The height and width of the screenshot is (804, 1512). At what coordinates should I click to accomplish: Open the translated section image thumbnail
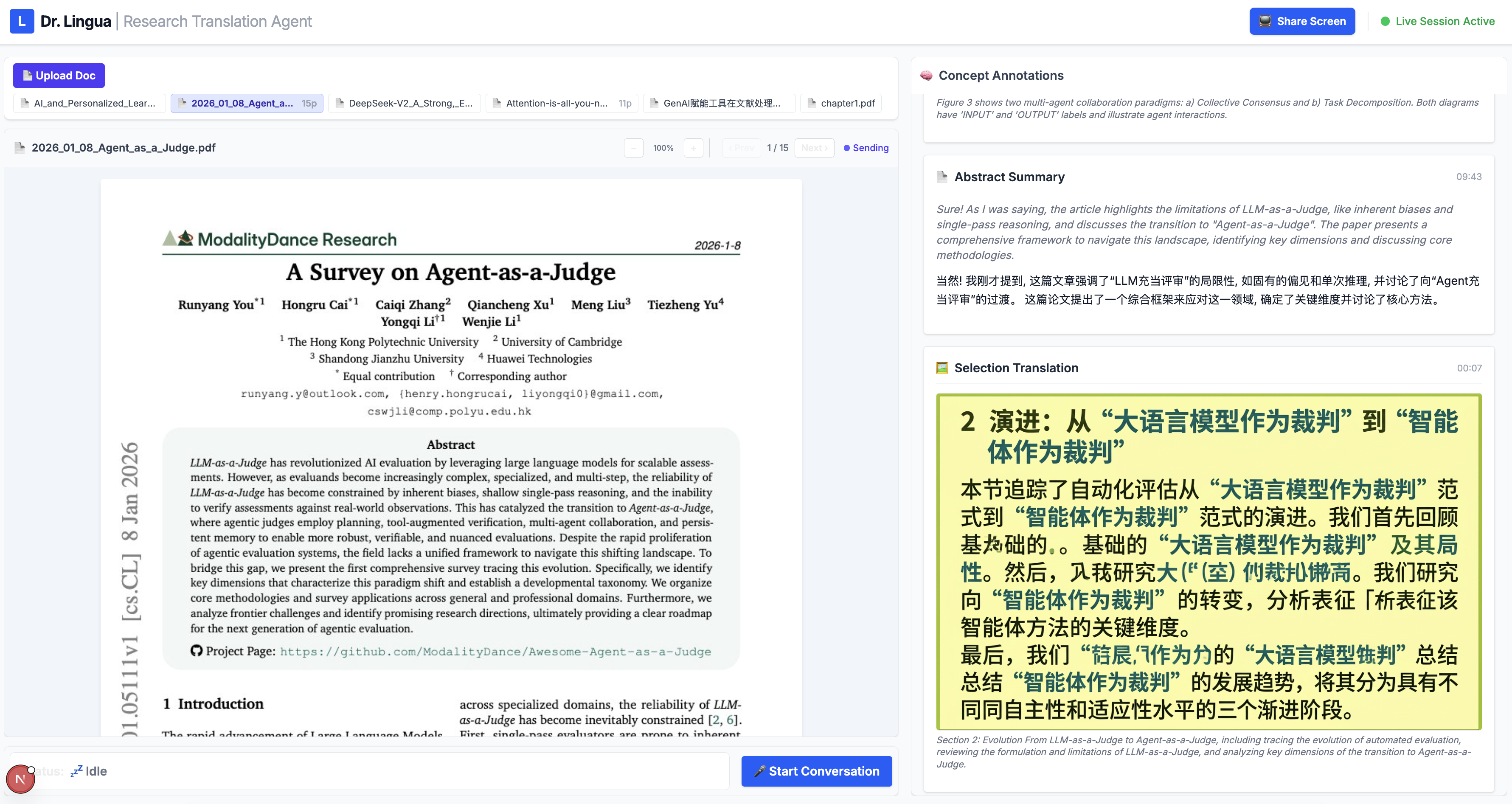click(1208, 562)
